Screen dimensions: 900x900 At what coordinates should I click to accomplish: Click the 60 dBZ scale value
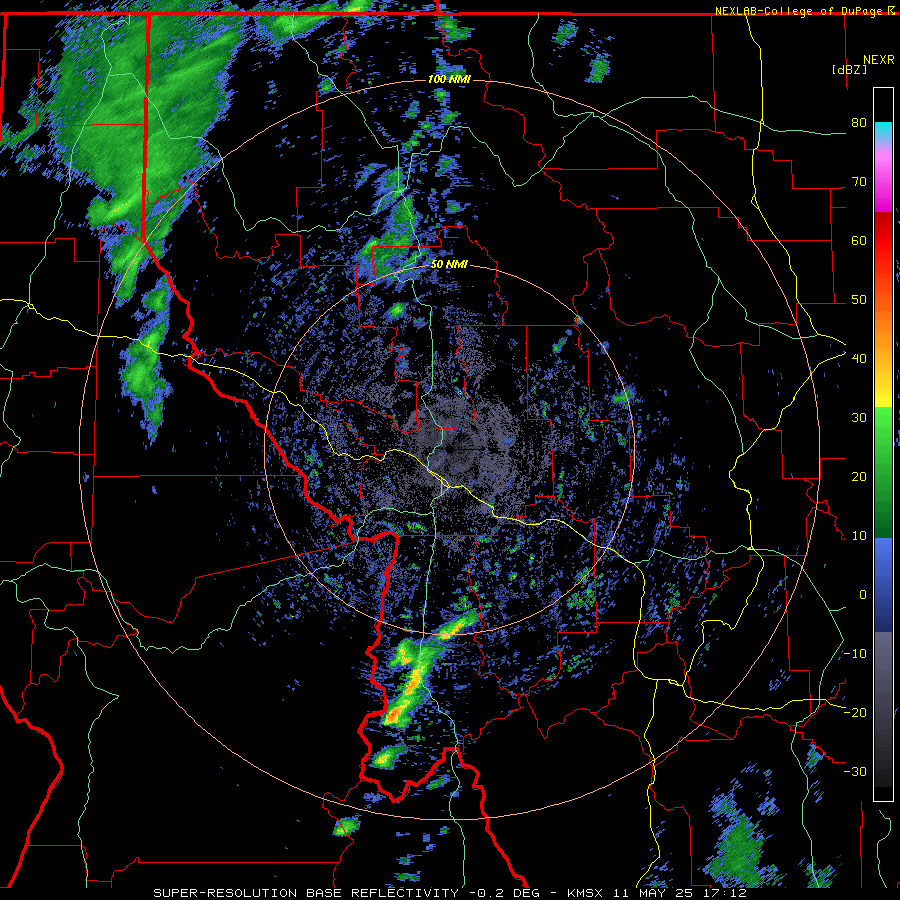(859, 240)
